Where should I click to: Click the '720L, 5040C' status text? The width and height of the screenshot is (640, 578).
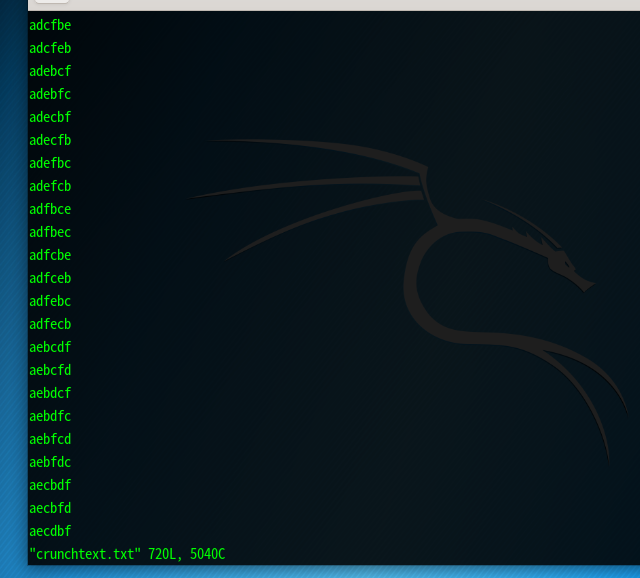[x=187, y=554]
